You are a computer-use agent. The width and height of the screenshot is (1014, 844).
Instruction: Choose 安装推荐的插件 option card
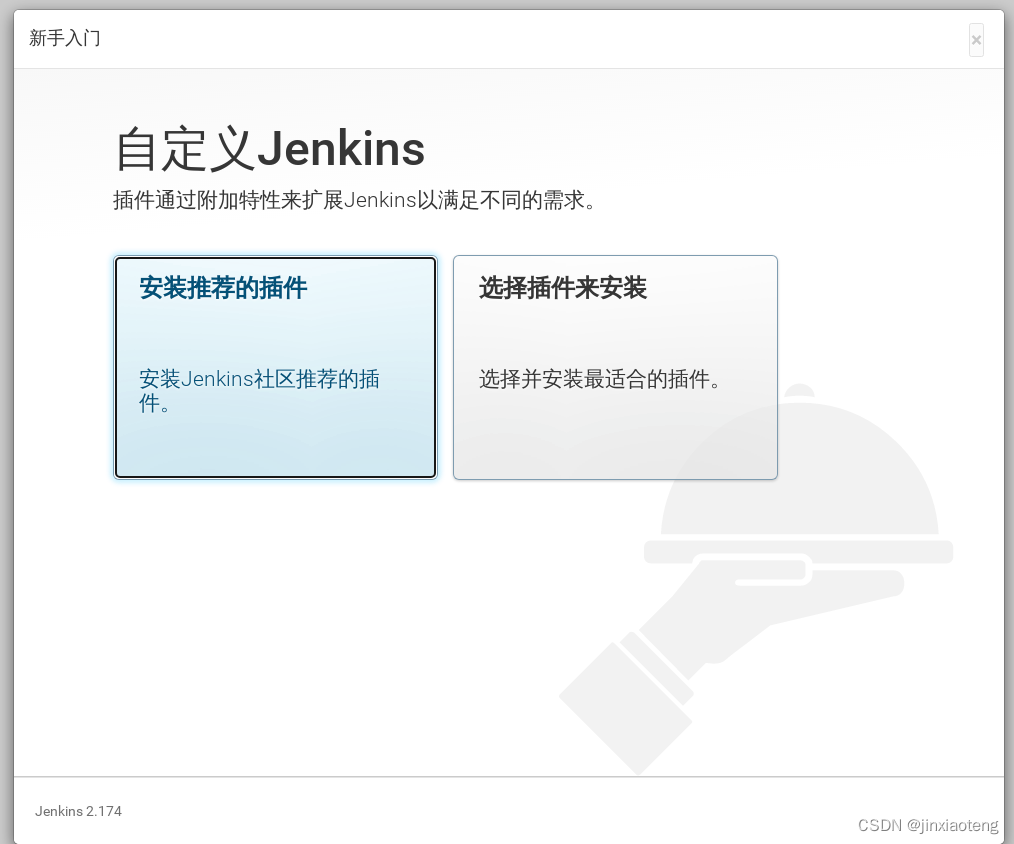(x=275, y=367)
